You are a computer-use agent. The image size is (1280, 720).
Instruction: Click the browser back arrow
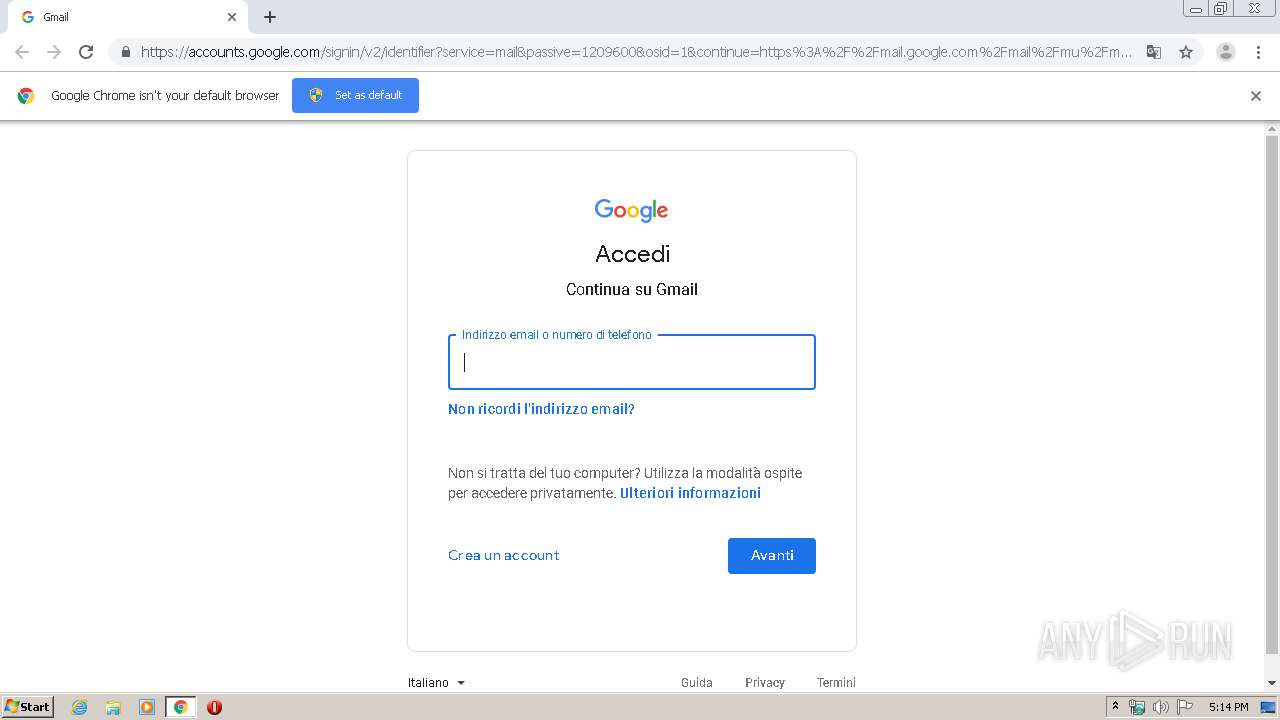22,52
